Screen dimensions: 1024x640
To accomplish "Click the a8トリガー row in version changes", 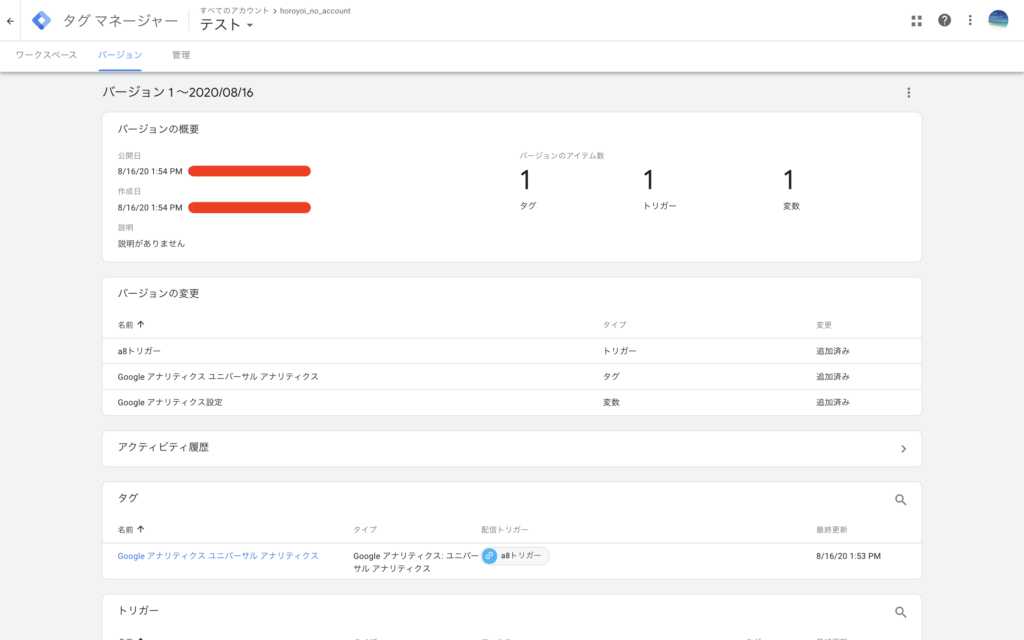I will (x=512, y=351).
